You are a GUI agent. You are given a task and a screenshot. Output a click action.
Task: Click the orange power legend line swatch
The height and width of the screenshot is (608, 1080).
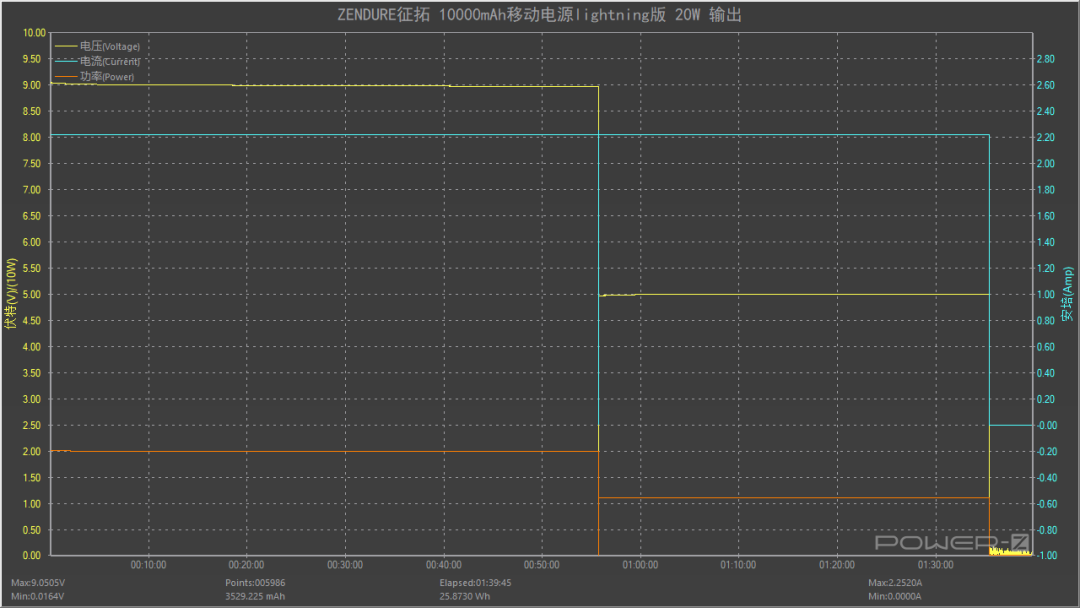click(66, 76)
